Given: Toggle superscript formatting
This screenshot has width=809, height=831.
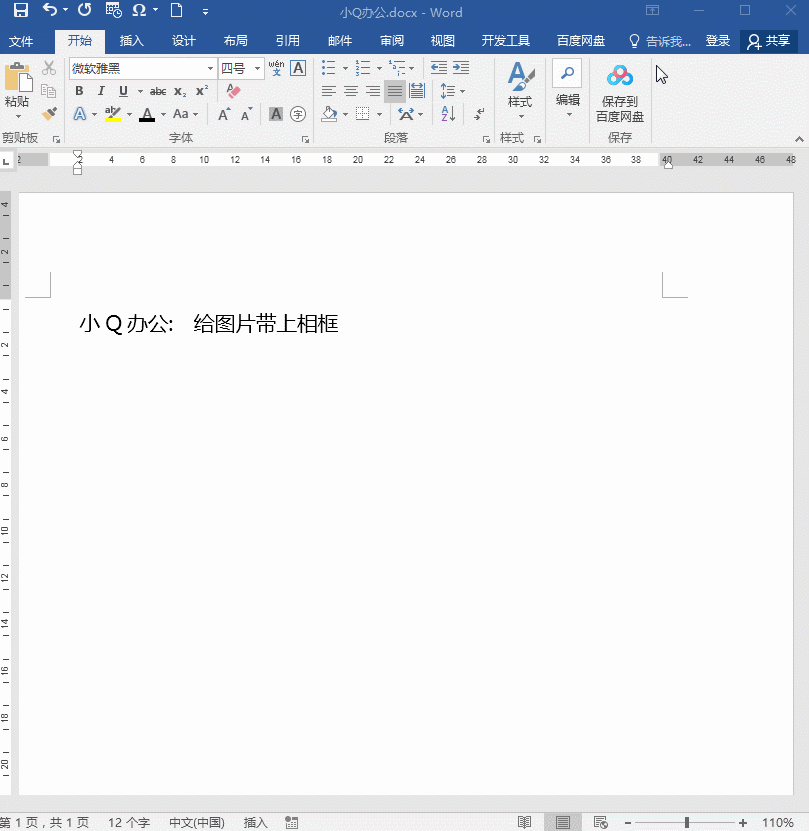Looking at the screenshot, I should [x=202, y=91].
